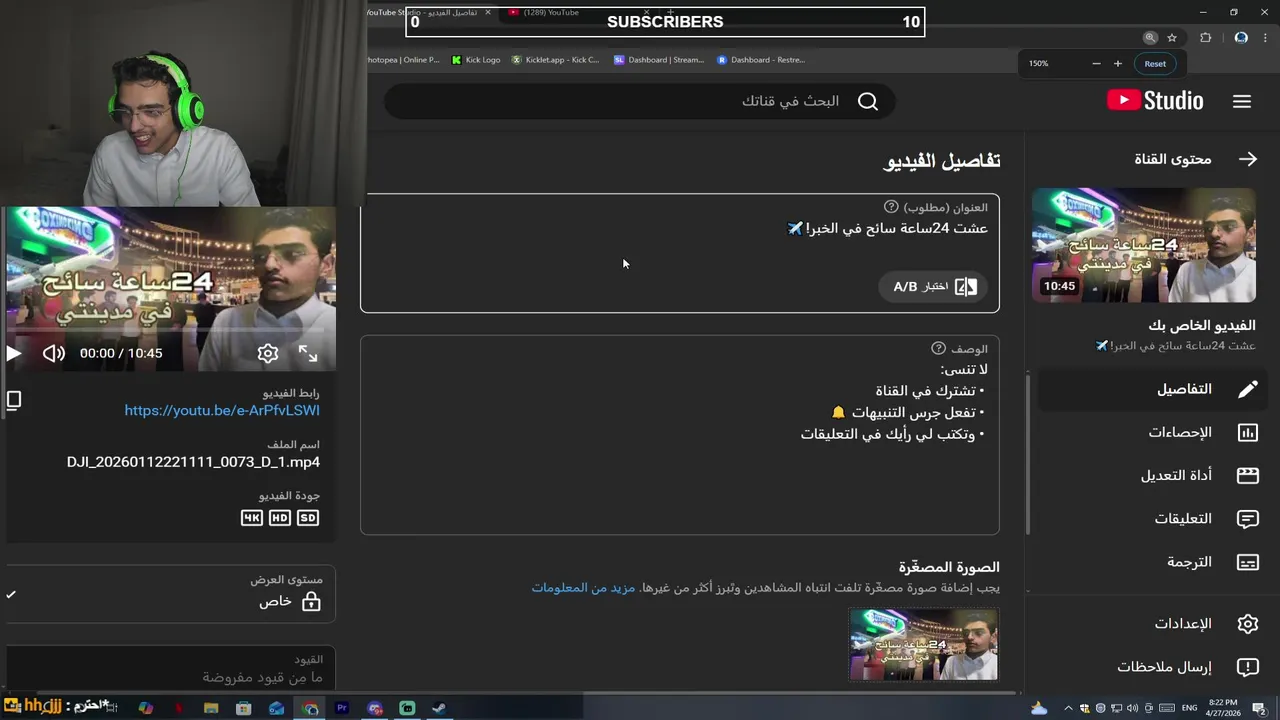
Task: Click the YouTube Studio logo
Action: click(1155, 101)
